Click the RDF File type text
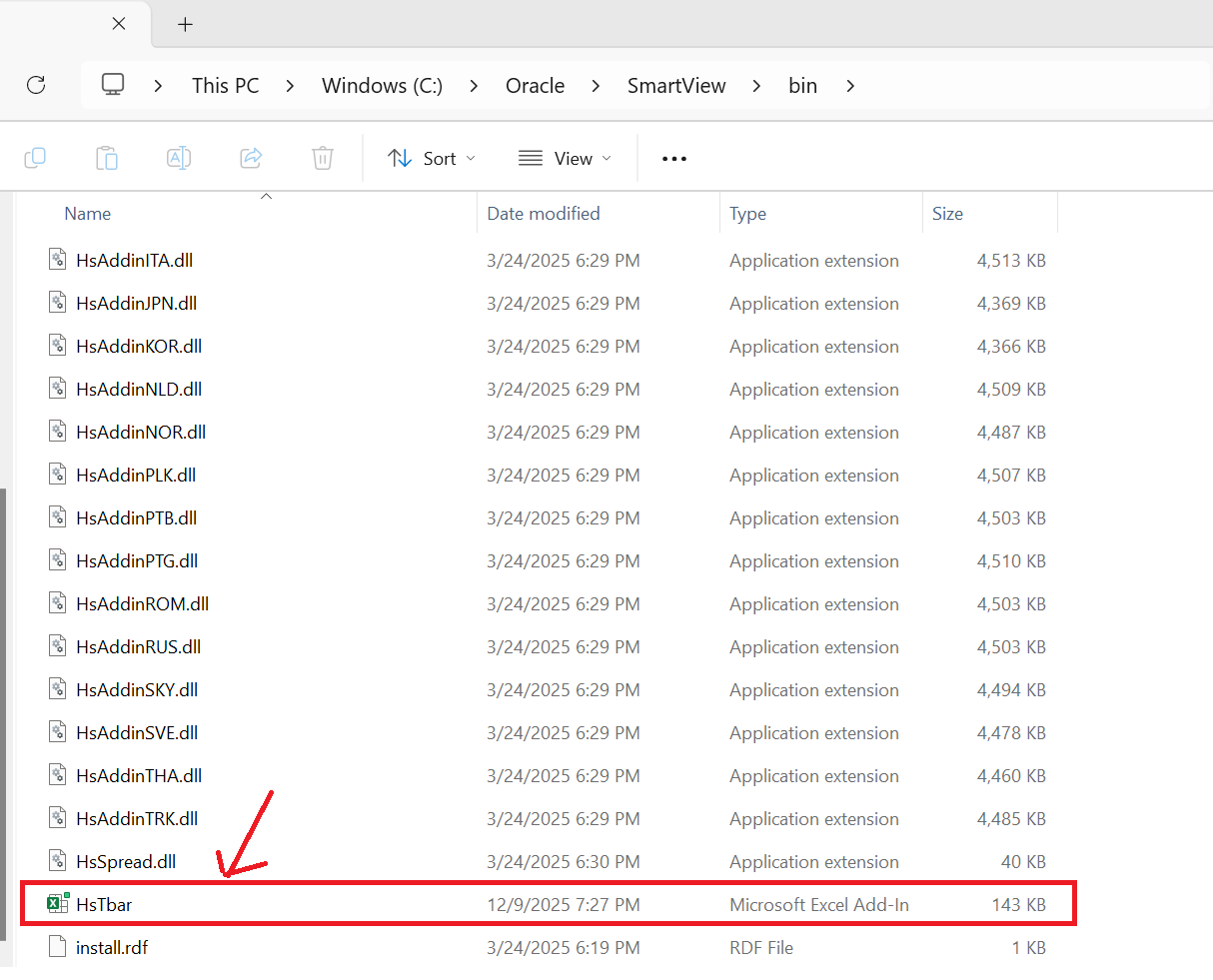The height and width of the screenshot is (980, 1213). [x=761, y=947]
